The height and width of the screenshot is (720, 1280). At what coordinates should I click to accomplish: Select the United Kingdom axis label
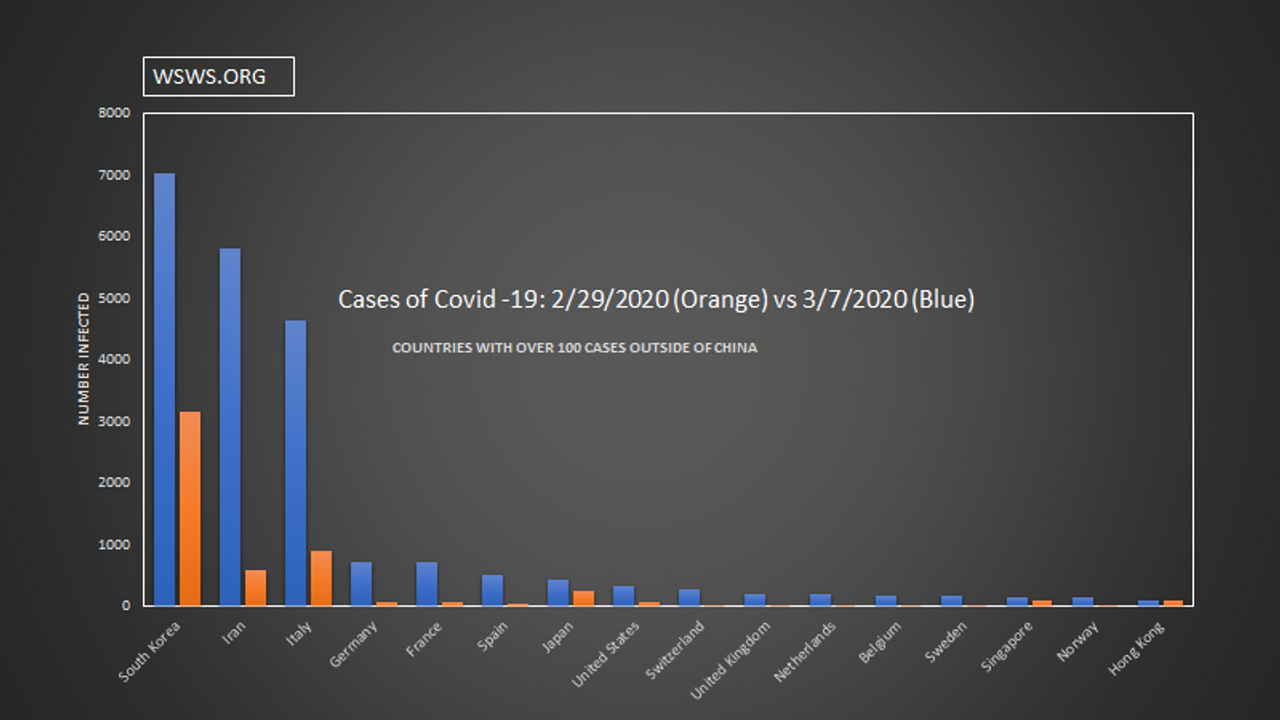tap(732, 658)
